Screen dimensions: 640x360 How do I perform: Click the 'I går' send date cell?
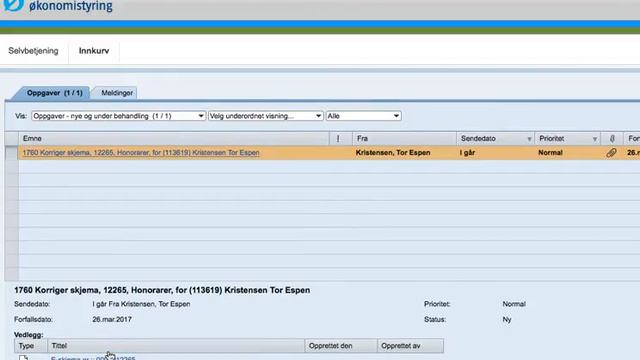(x=467, y=153)
